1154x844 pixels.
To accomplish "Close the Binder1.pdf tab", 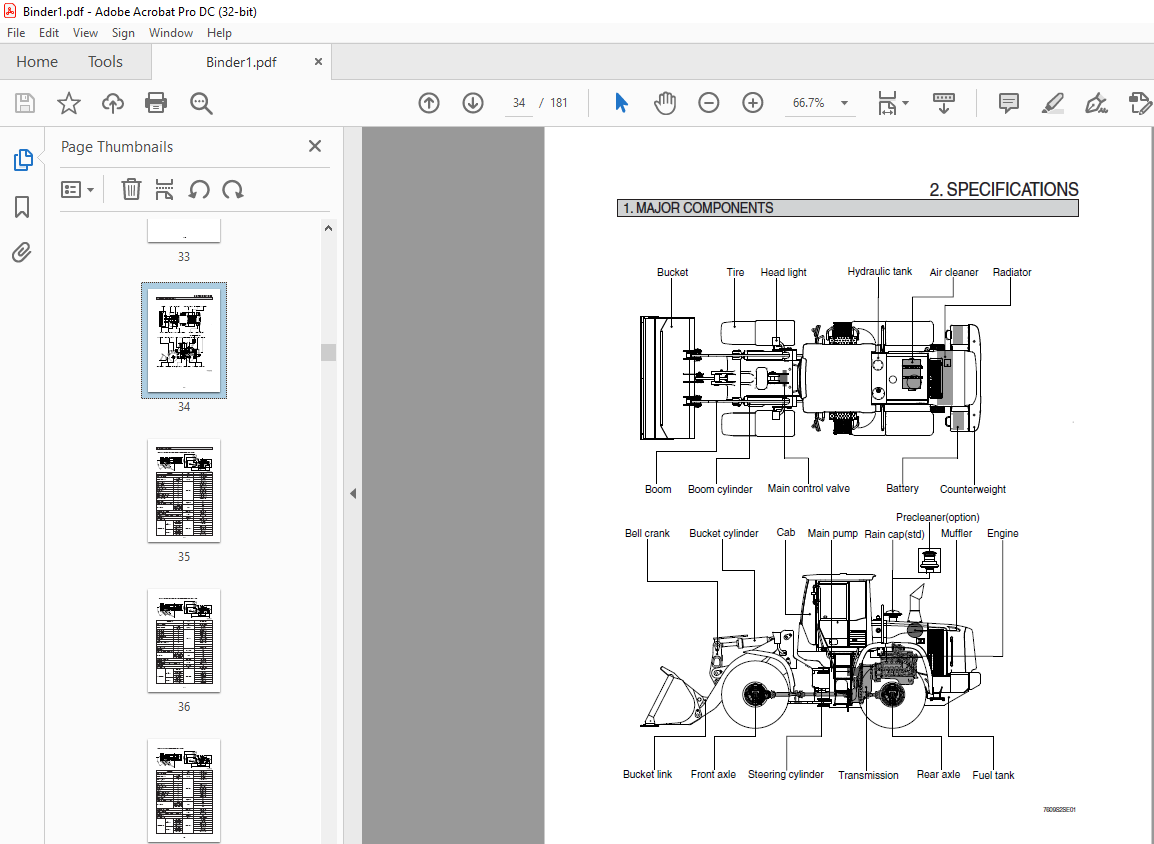I will tap(318, 62).
